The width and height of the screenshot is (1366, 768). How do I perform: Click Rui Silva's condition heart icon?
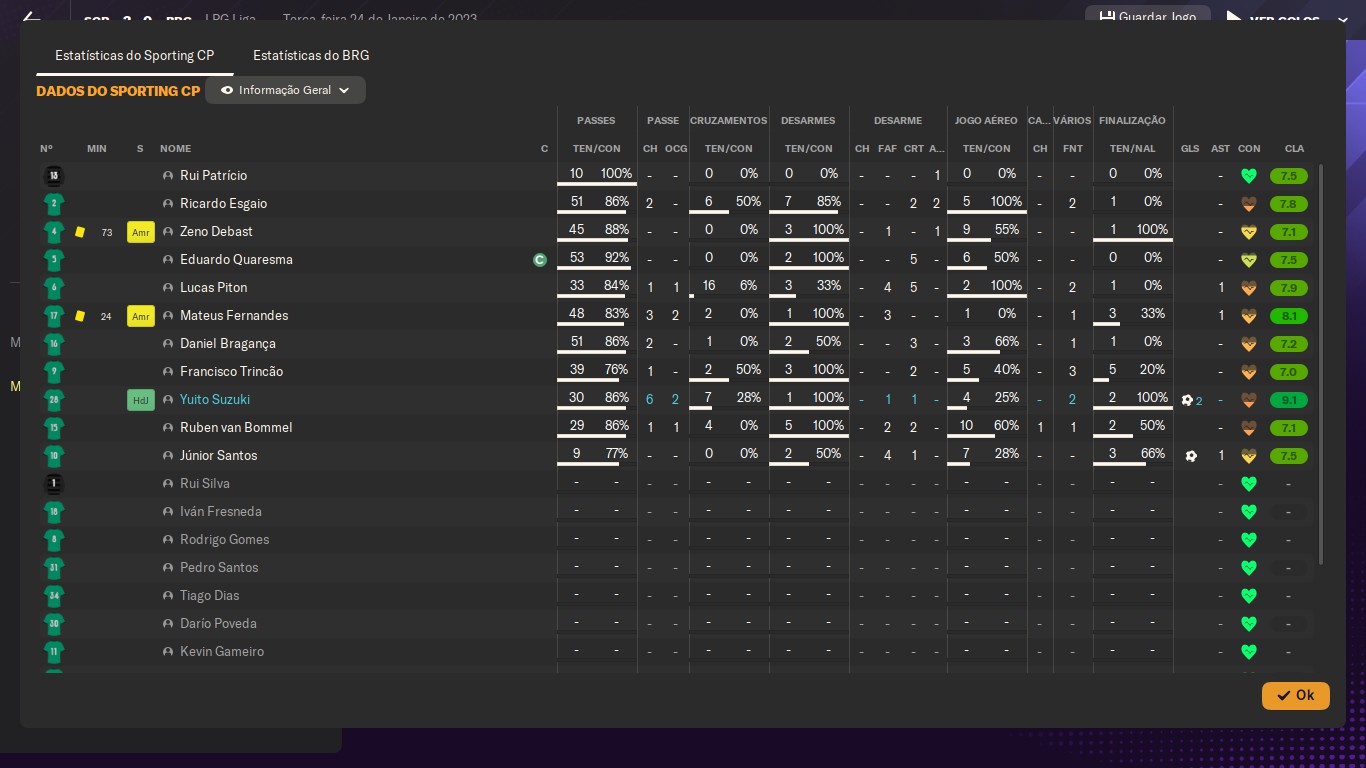click(1248, 484)
